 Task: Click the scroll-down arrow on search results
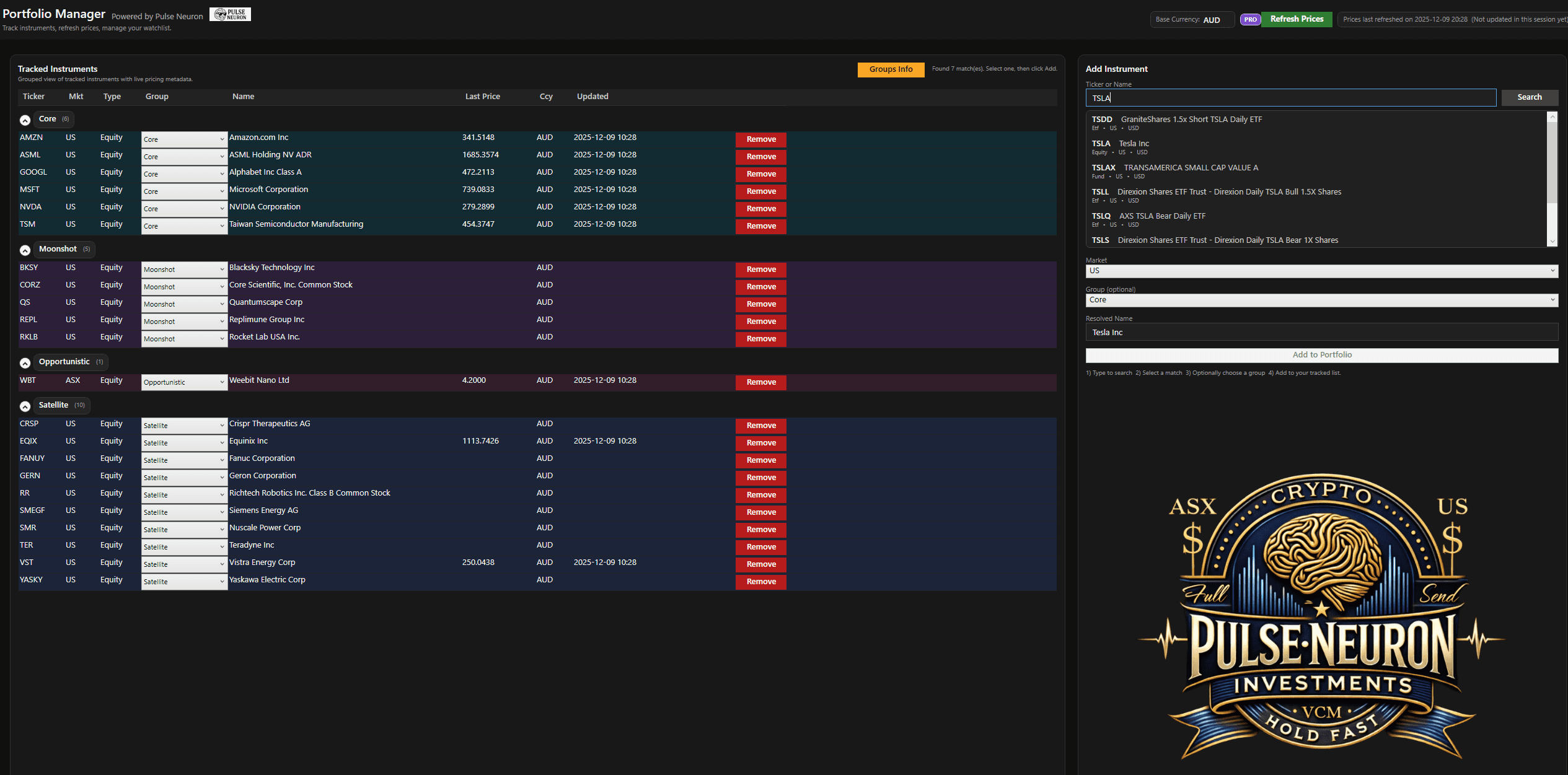coord(1552,241)
